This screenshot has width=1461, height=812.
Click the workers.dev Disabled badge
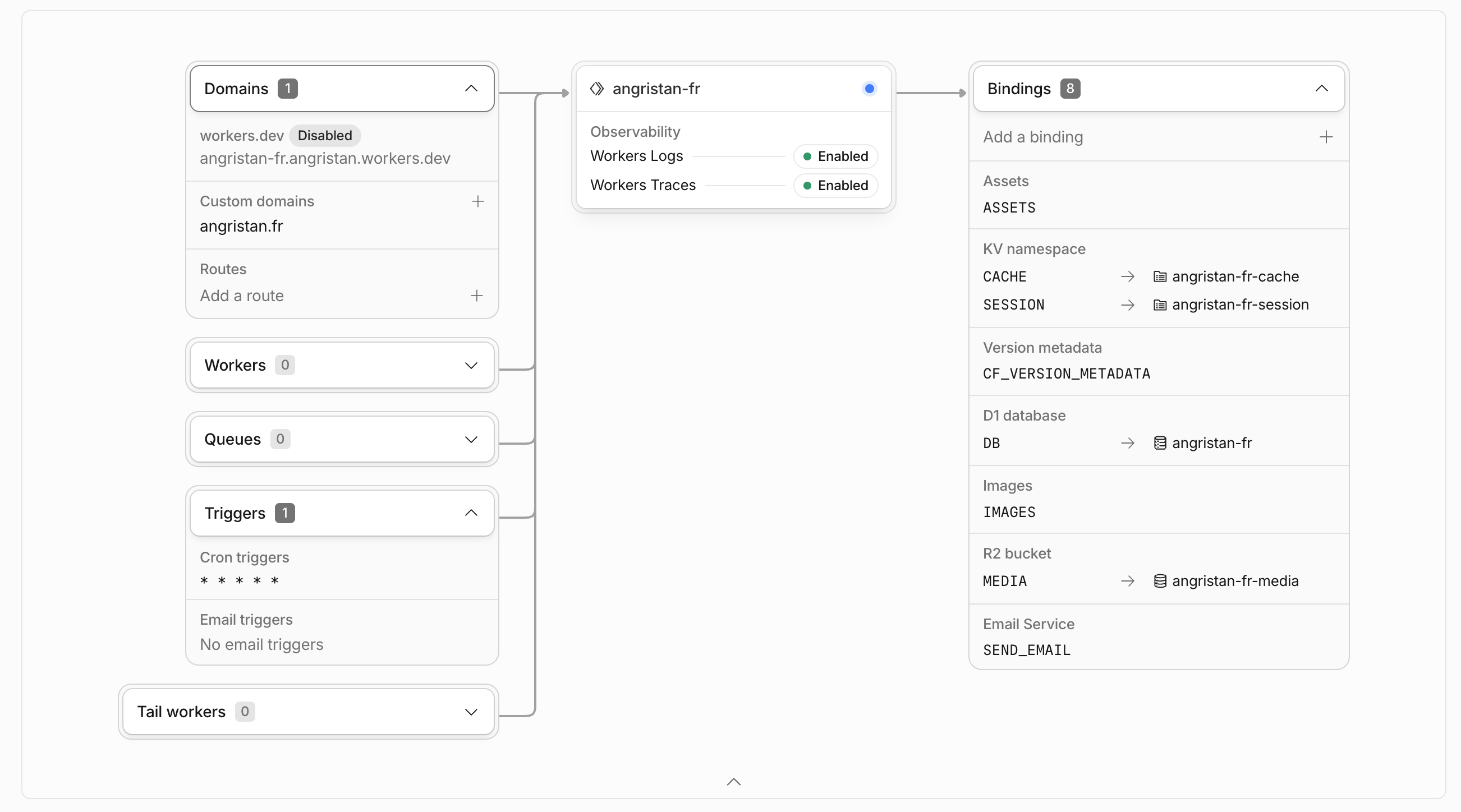pyautogui.click(x=325, y=136)
